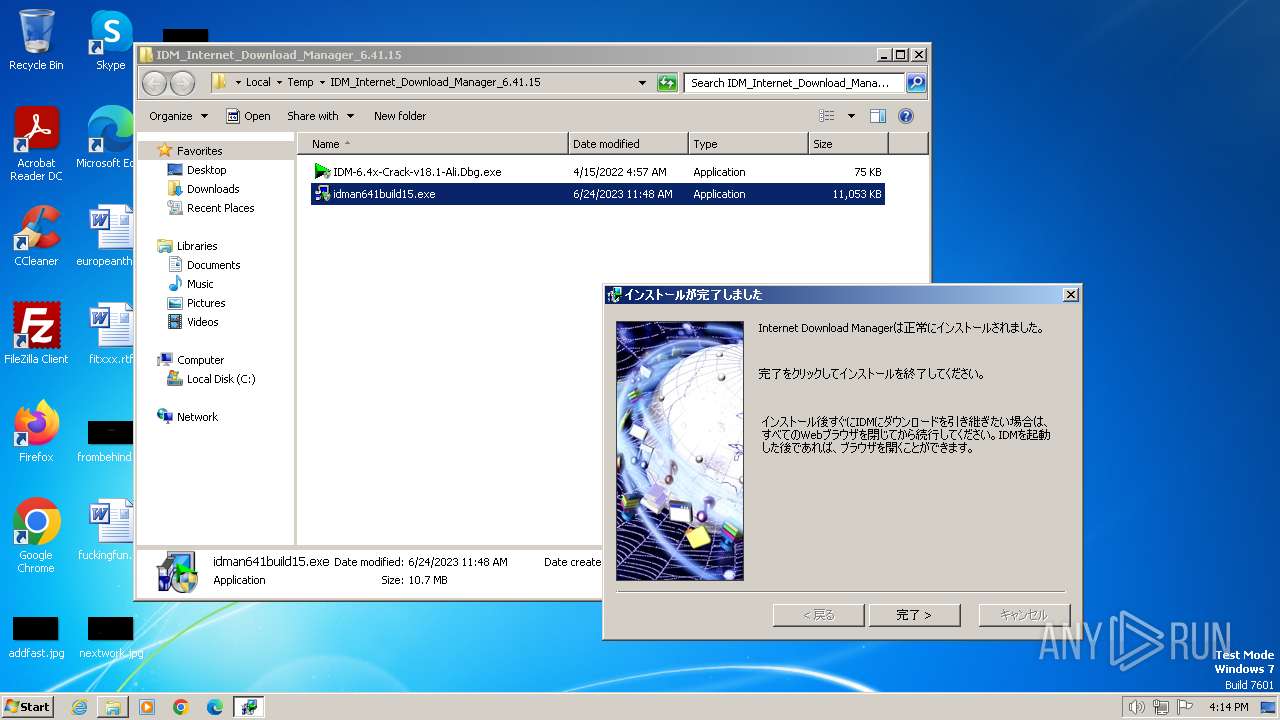
Task: Launch CCleaner desktop shortcut
Action: click(36, 236)
